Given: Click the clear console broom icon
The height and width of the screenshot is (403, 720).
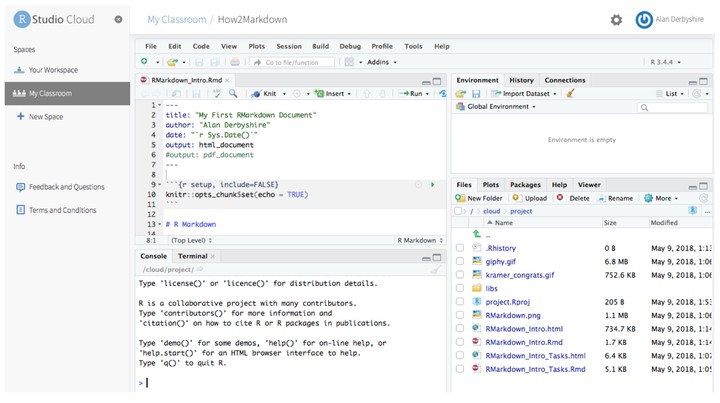Looking at the screenshot, I should pos(435,269).
